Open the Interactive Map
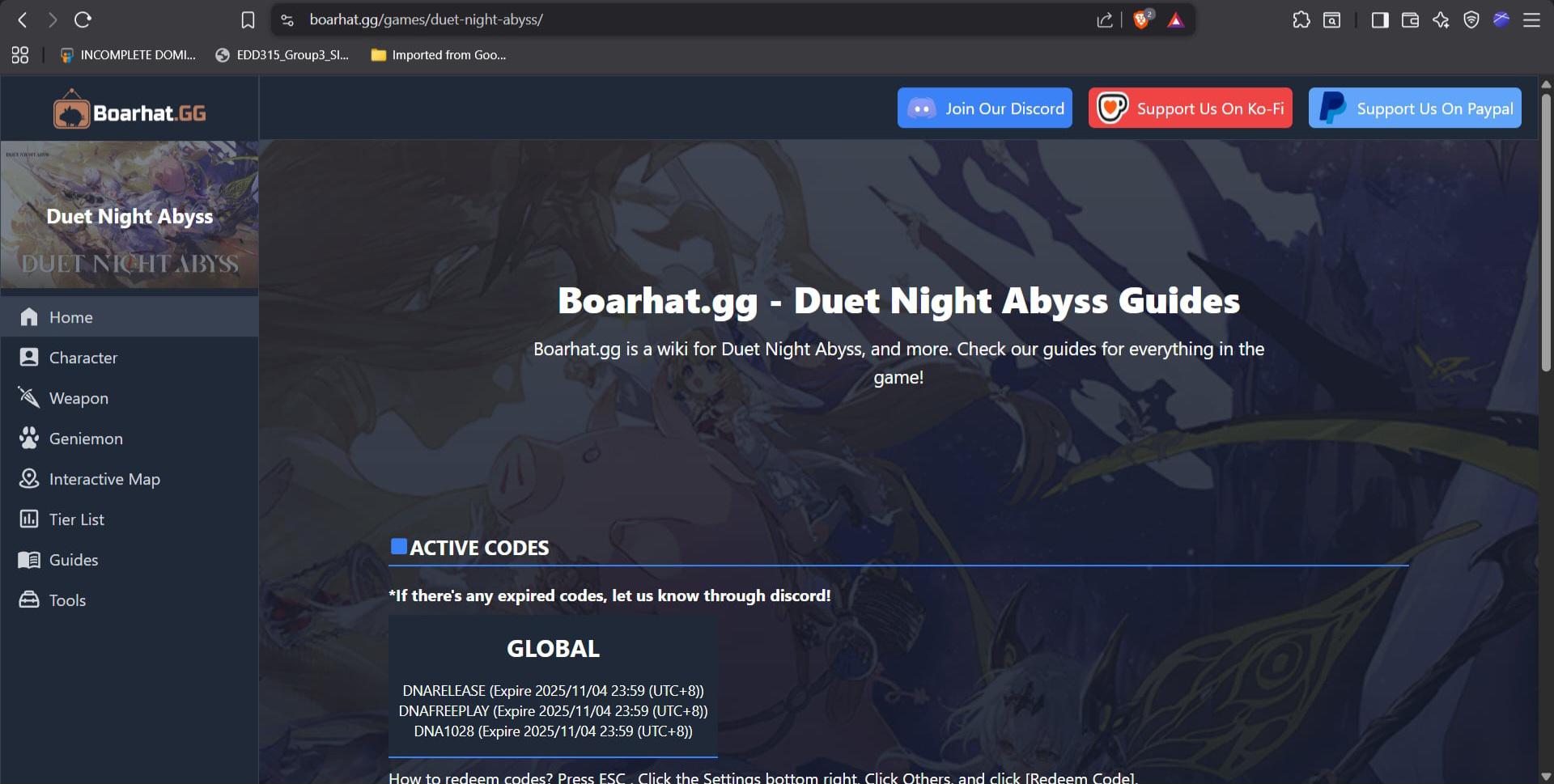 104,479
